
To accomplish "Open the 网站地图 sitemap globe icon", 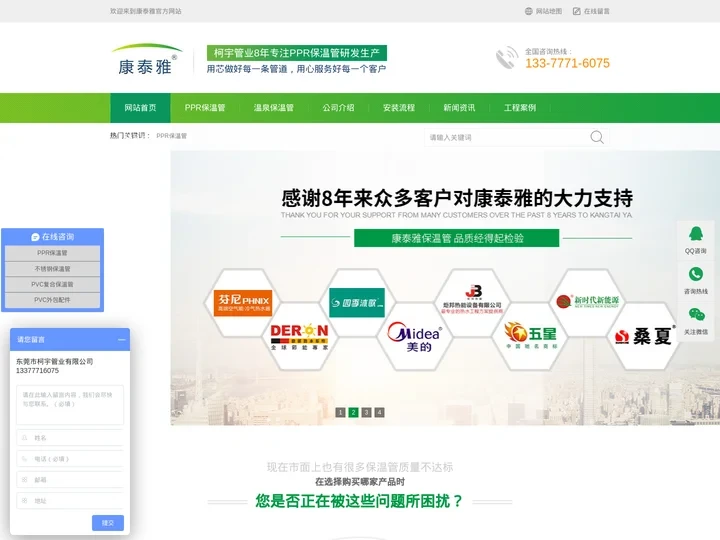I will (529, 11).
